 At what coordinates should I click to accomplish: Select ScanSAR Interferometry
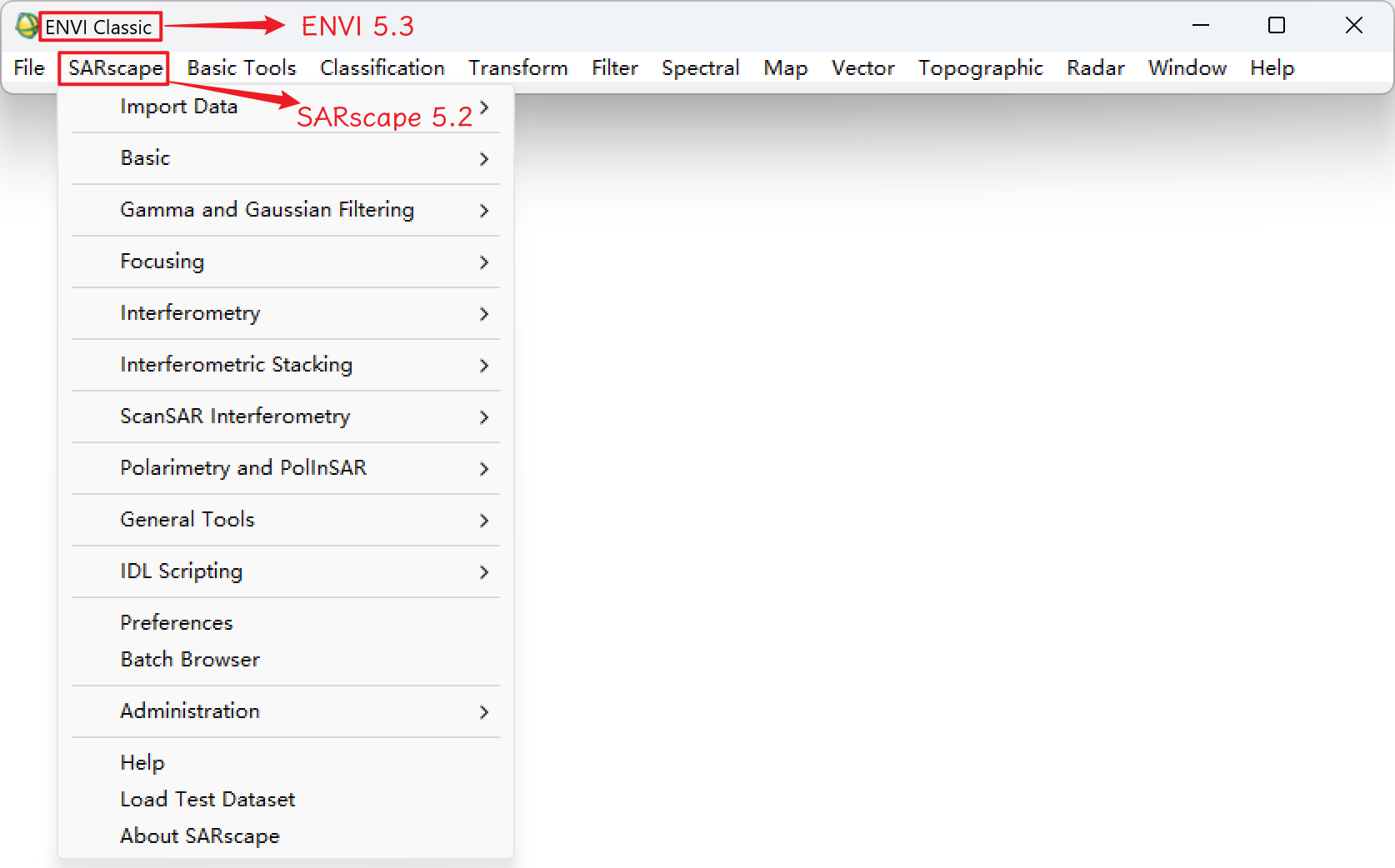[286, 417]
